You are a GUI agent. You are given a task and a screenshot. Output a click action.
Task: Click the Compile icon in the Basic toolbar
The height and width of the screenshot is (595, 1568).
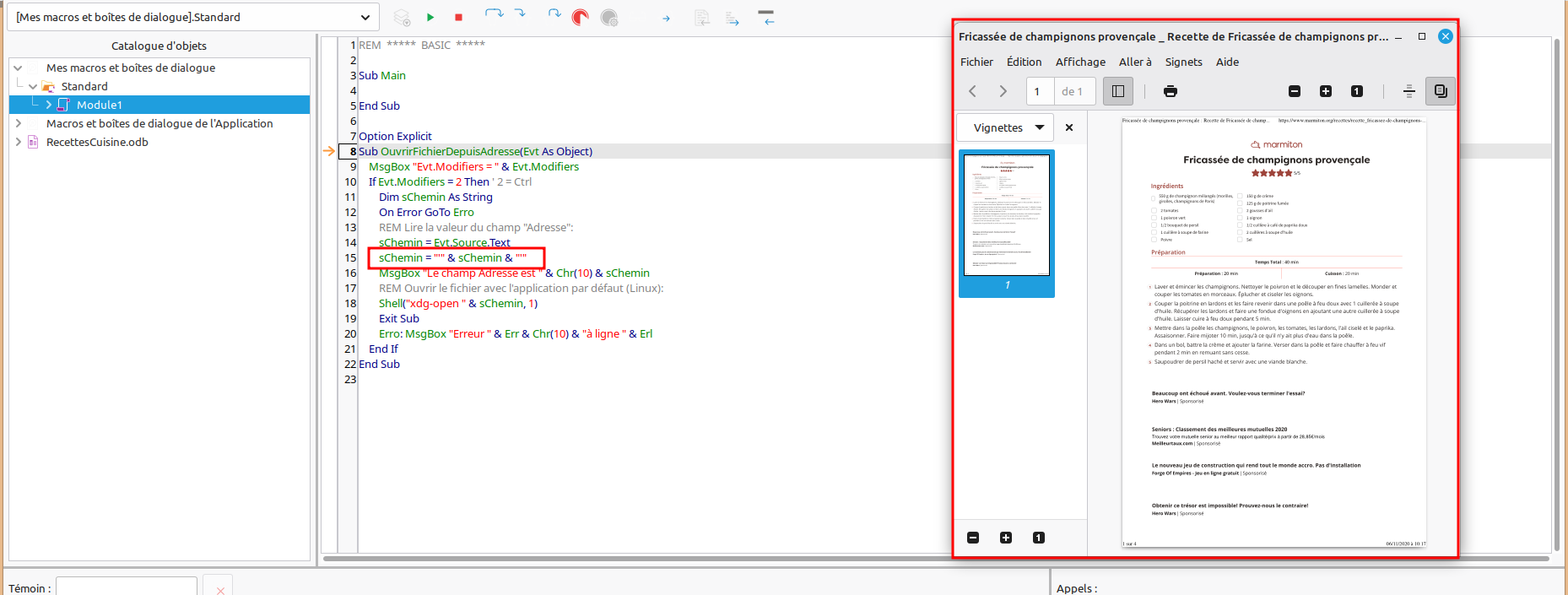pos(402,18)
